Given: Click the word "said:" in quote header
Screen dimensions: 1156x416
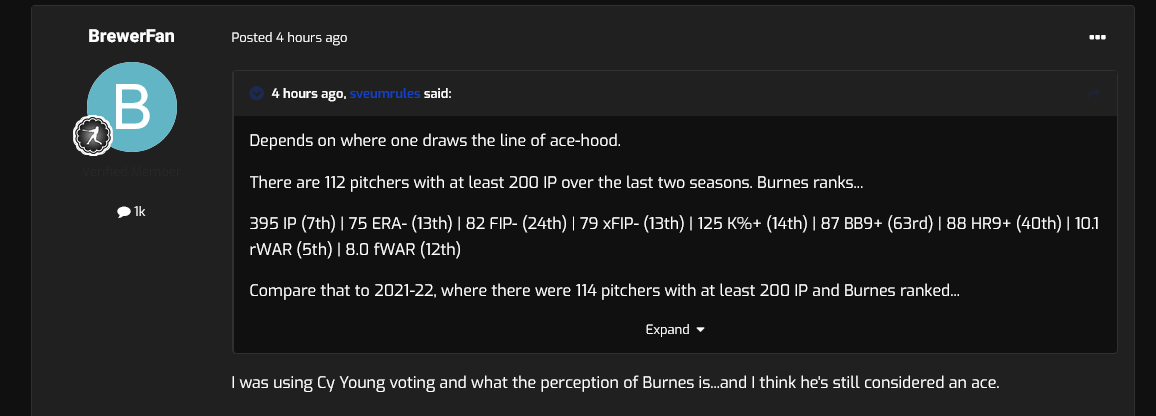Looking at the screenshot, I should pyautogui.click(x=438, y=93).
